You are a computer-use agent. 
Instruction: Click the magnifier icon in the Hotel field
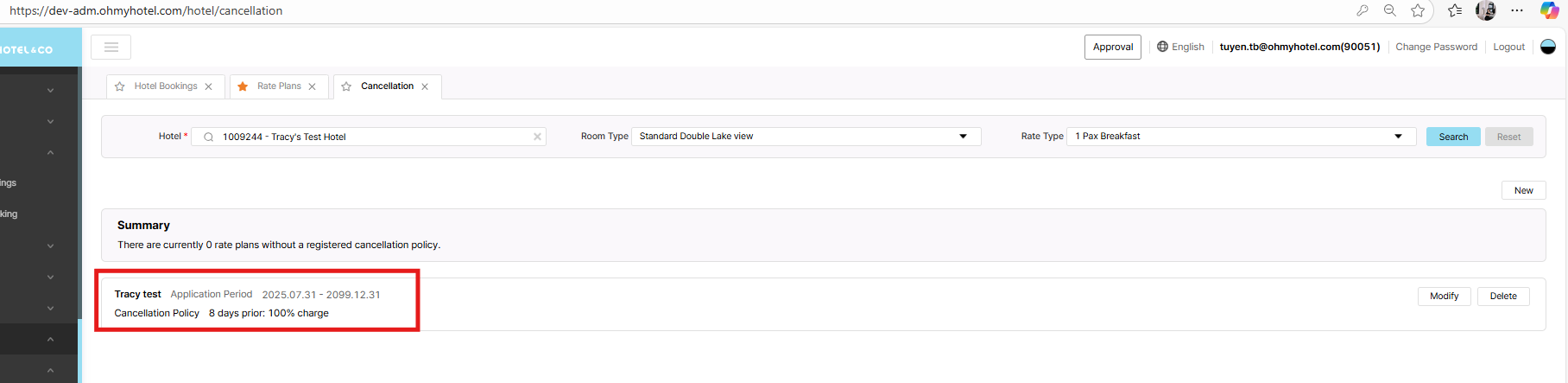click(x=209, y=137)
